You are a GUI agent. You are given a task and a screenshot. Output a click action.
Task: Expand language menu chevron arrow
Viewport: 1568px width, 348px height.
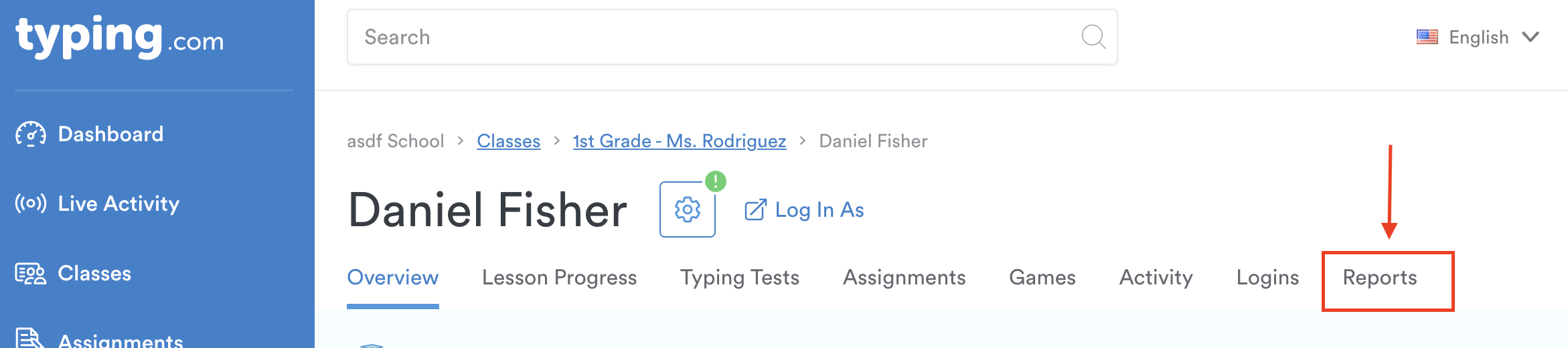click(x=1531, y=37)
